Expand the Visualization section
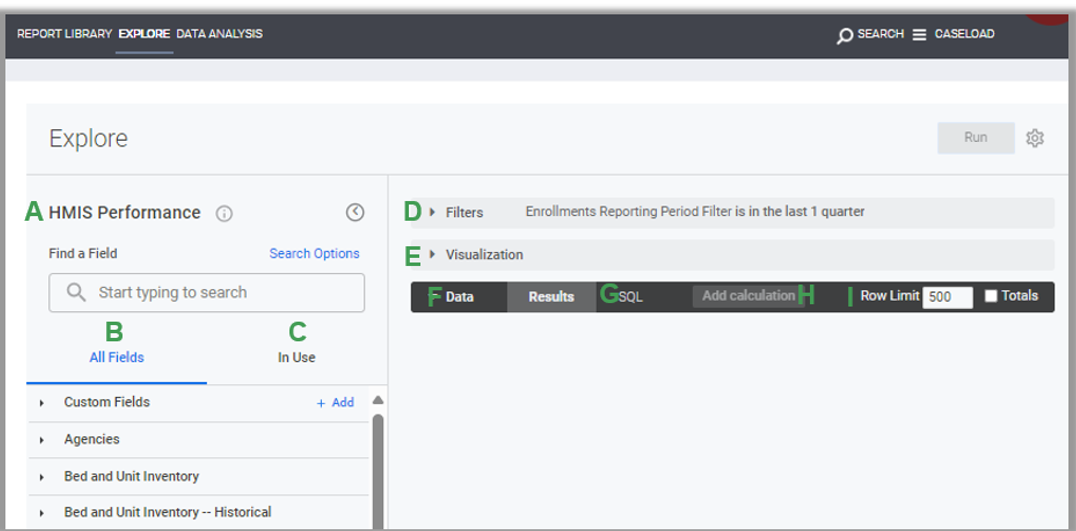Screen dimensions: 1076x531 [x=432, y=255]
